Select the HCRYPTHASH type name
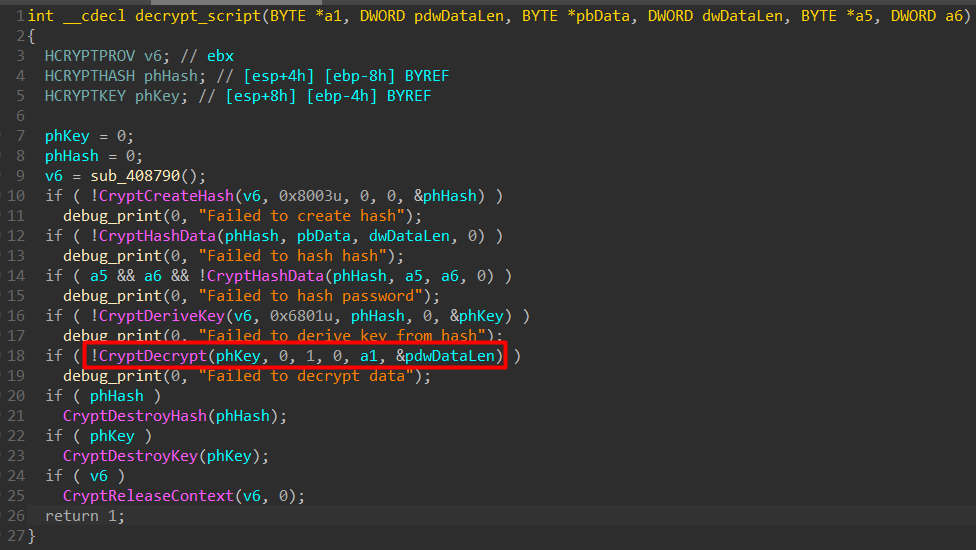Screen dimensions: 976x550 click(90, 76)
